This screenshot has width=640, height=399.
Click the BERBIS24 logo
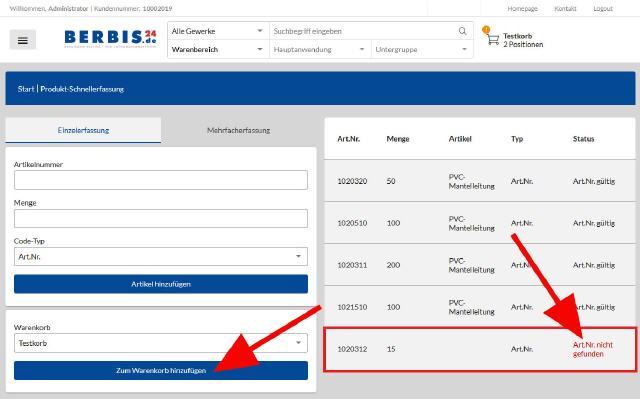[110, 38]
